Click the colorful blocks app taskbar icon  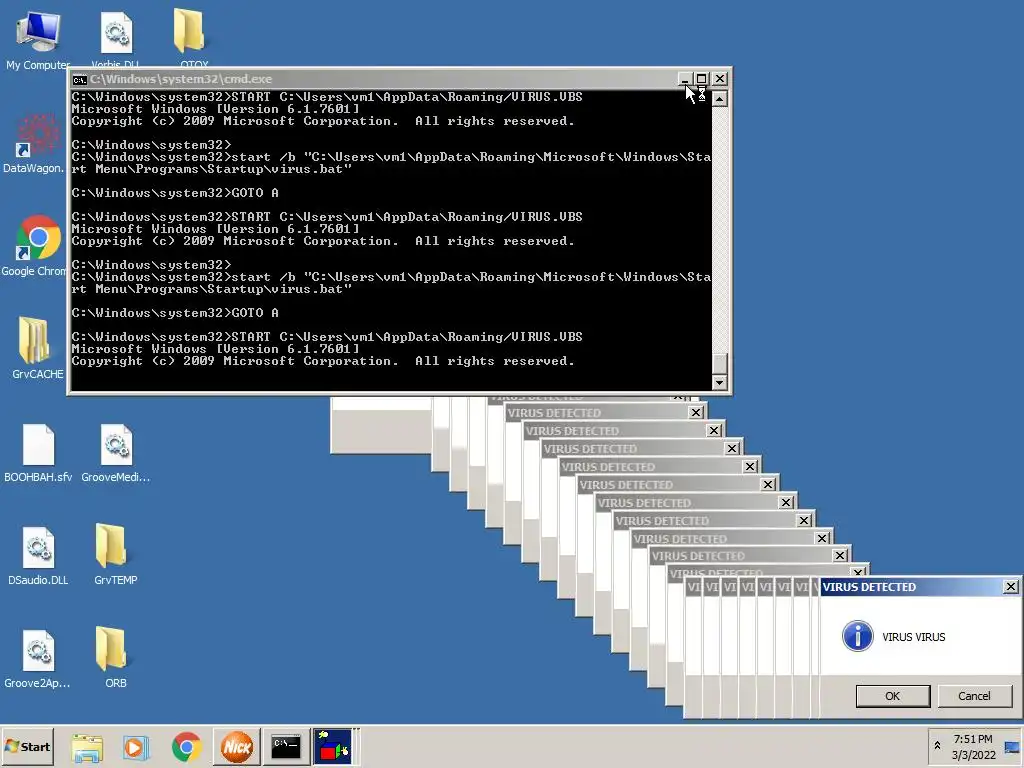[x=333, y=746]
